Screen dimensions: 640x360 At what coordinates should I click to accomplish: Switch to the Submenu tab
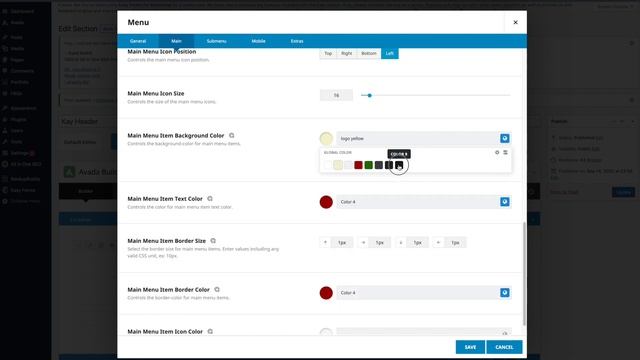point(216,41)
